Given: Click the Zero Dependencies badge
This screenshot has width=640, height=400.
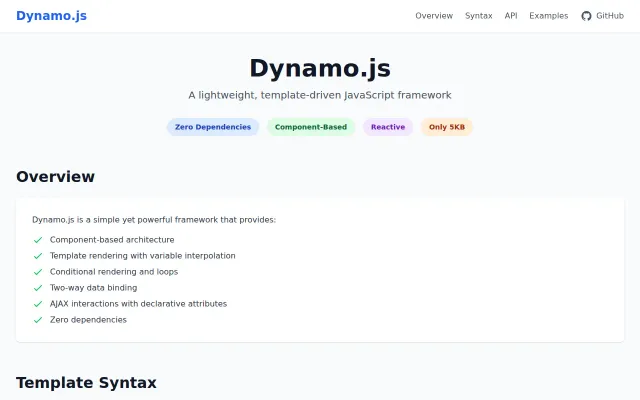Looking at the screenshot, I should 213,127.
